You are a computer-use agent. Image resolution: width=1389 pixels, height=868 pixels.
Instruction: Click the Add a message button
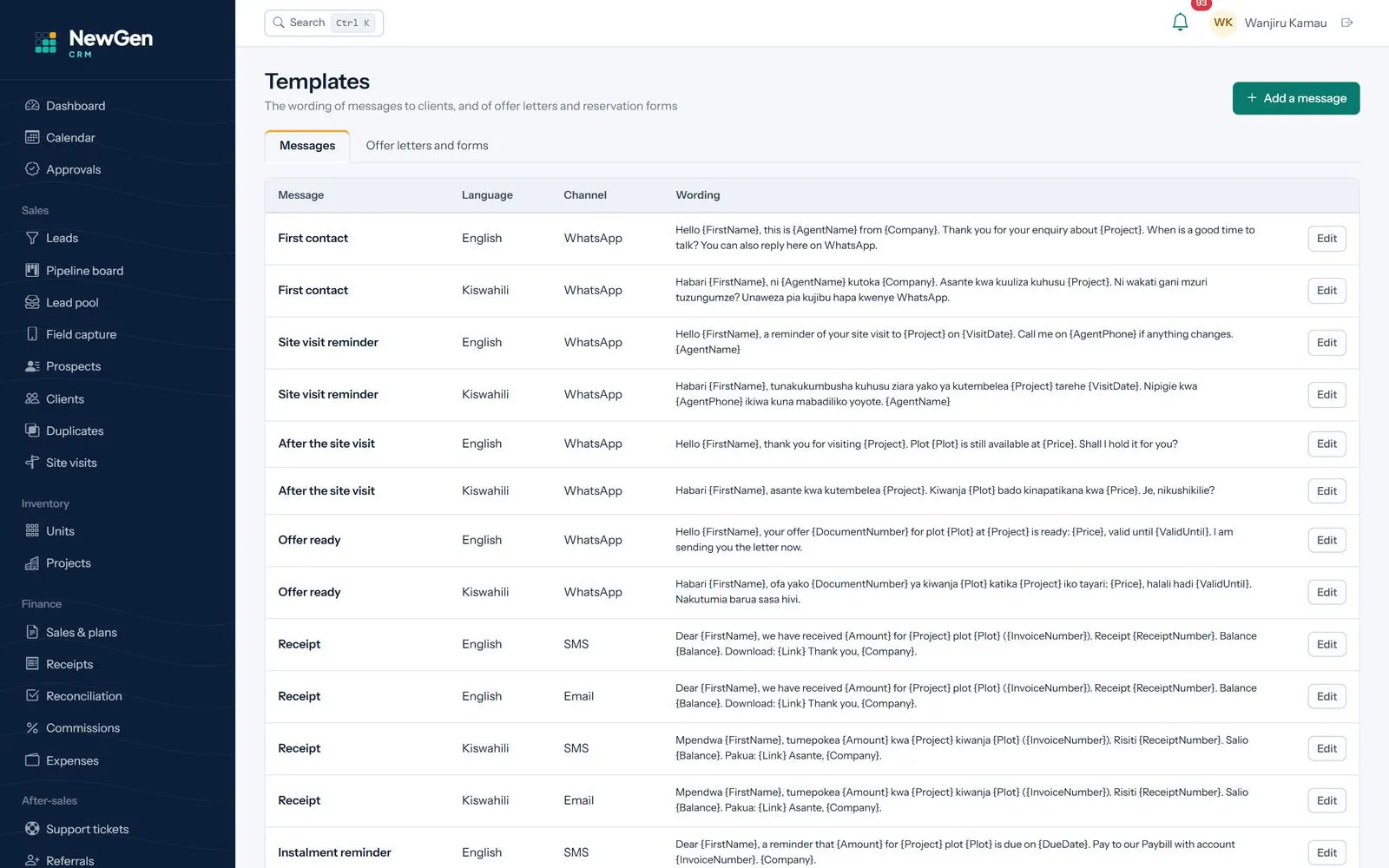[x=1296, y=98]
